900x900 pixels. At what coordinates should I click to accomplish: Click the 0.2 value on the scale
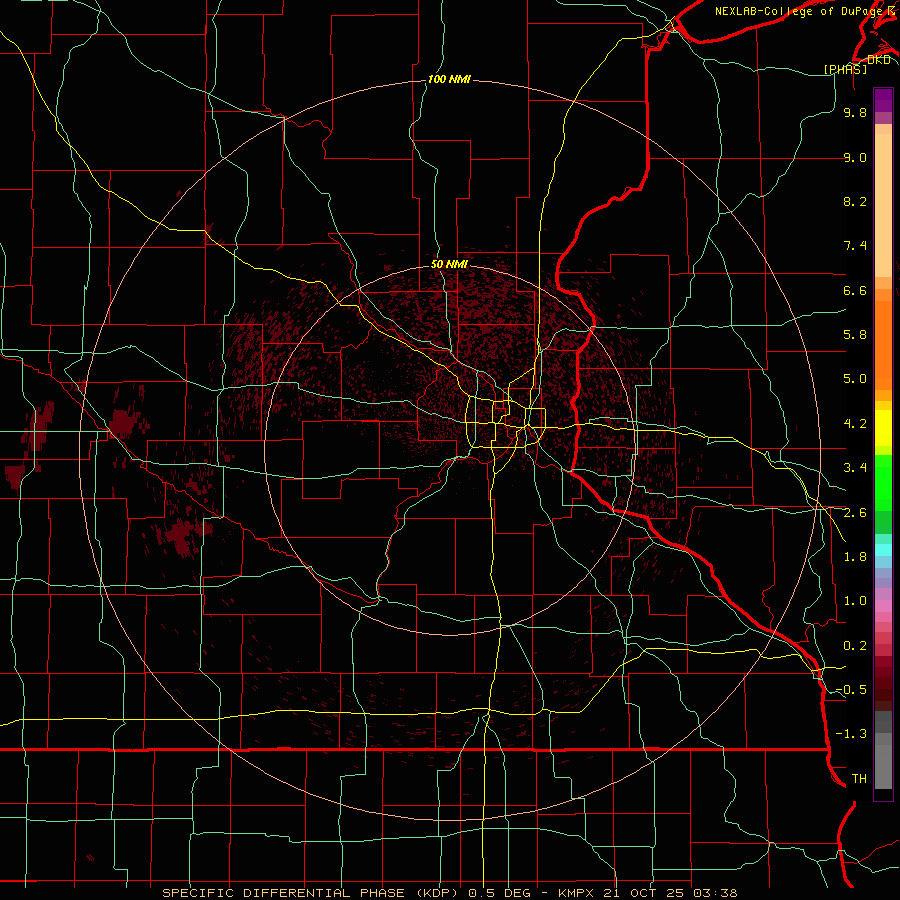[x=855, y=646]
